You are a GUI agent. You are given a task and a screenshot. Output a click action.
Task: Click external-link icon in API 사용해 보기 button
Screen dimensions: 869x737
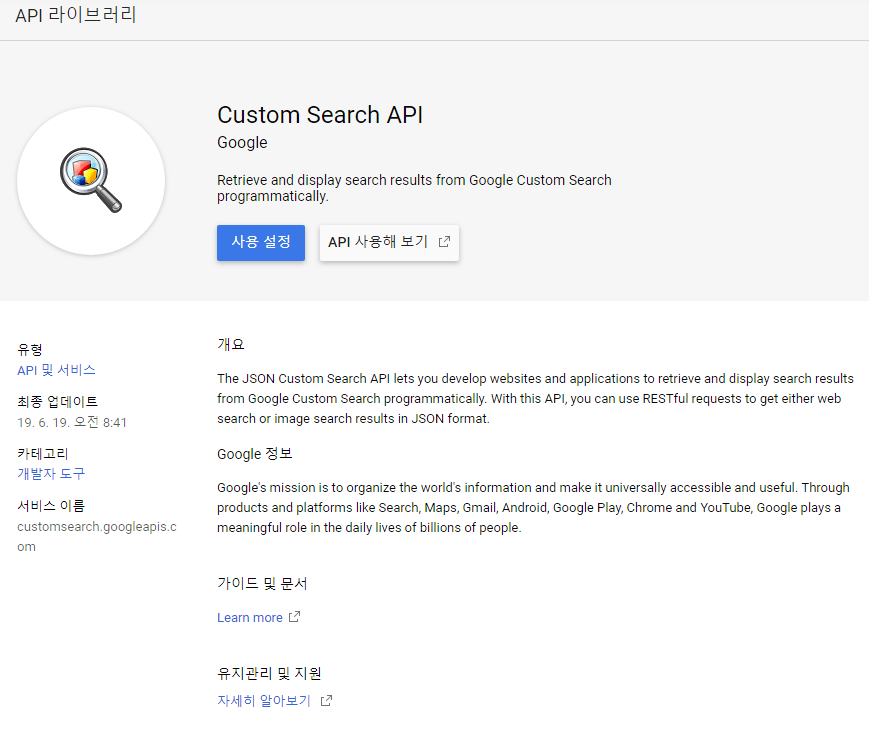coord(444,242)
